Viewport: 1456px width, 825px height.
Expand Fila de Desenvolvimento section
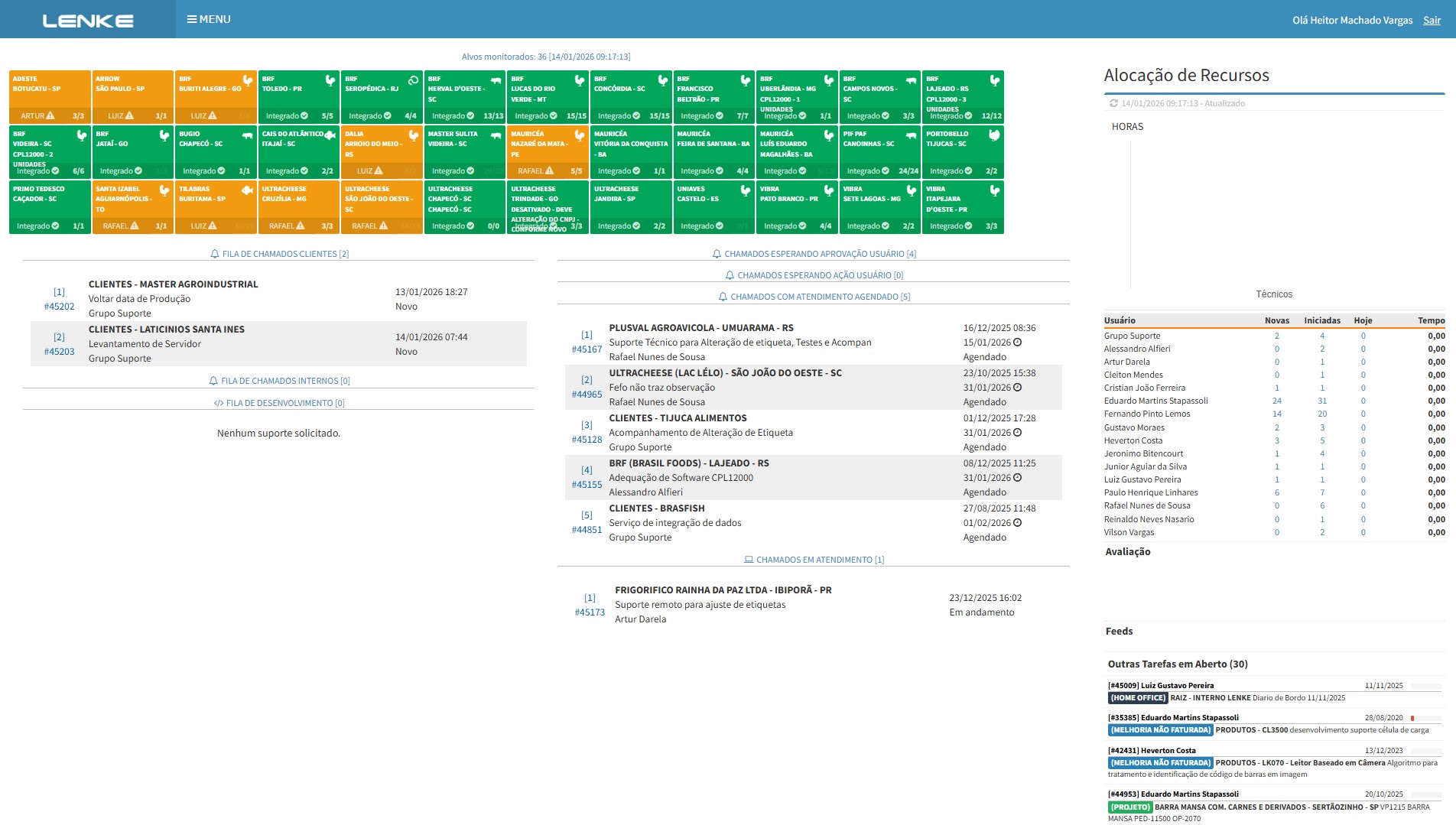click(279, 403)
